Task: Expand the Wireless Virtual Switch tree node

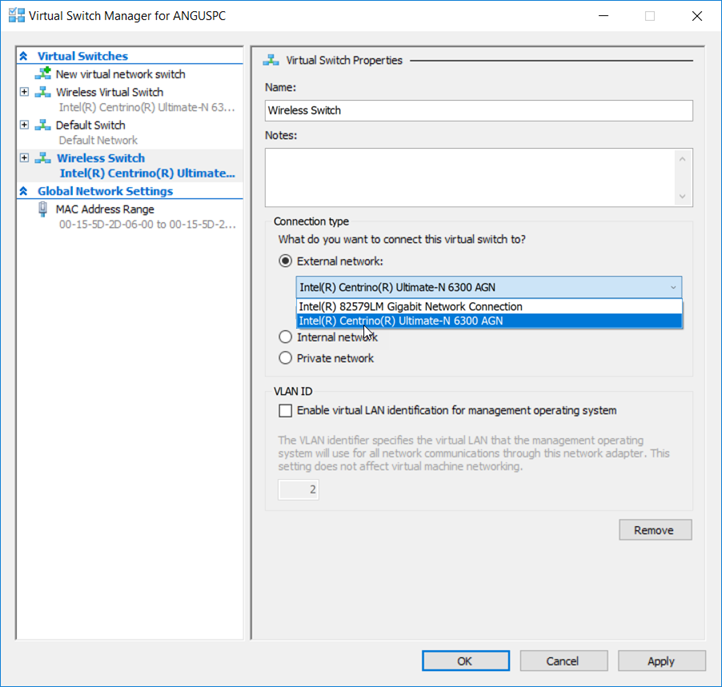Action: tap(24, 92)
